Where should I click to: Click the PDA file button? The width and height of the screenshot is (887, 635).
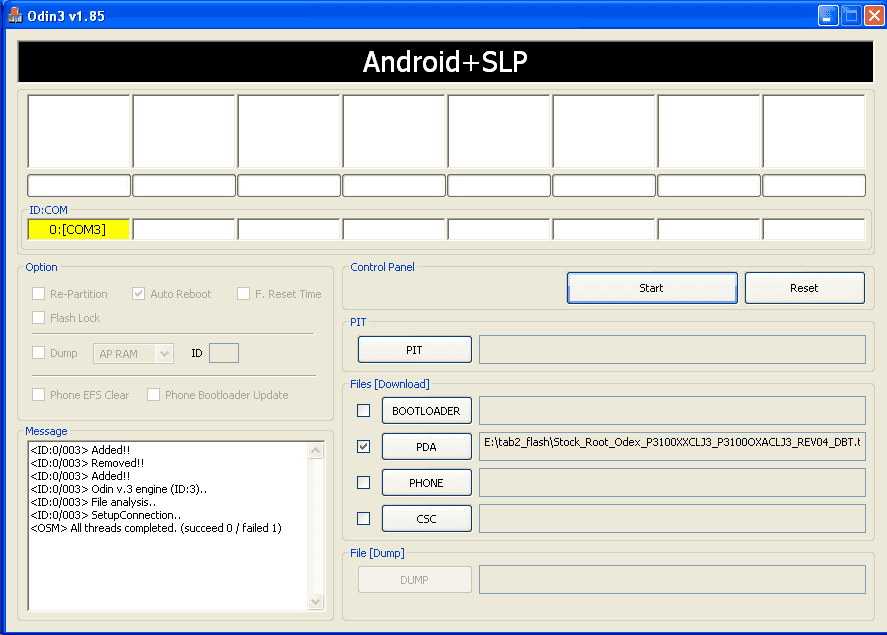[x=427, y=447]
